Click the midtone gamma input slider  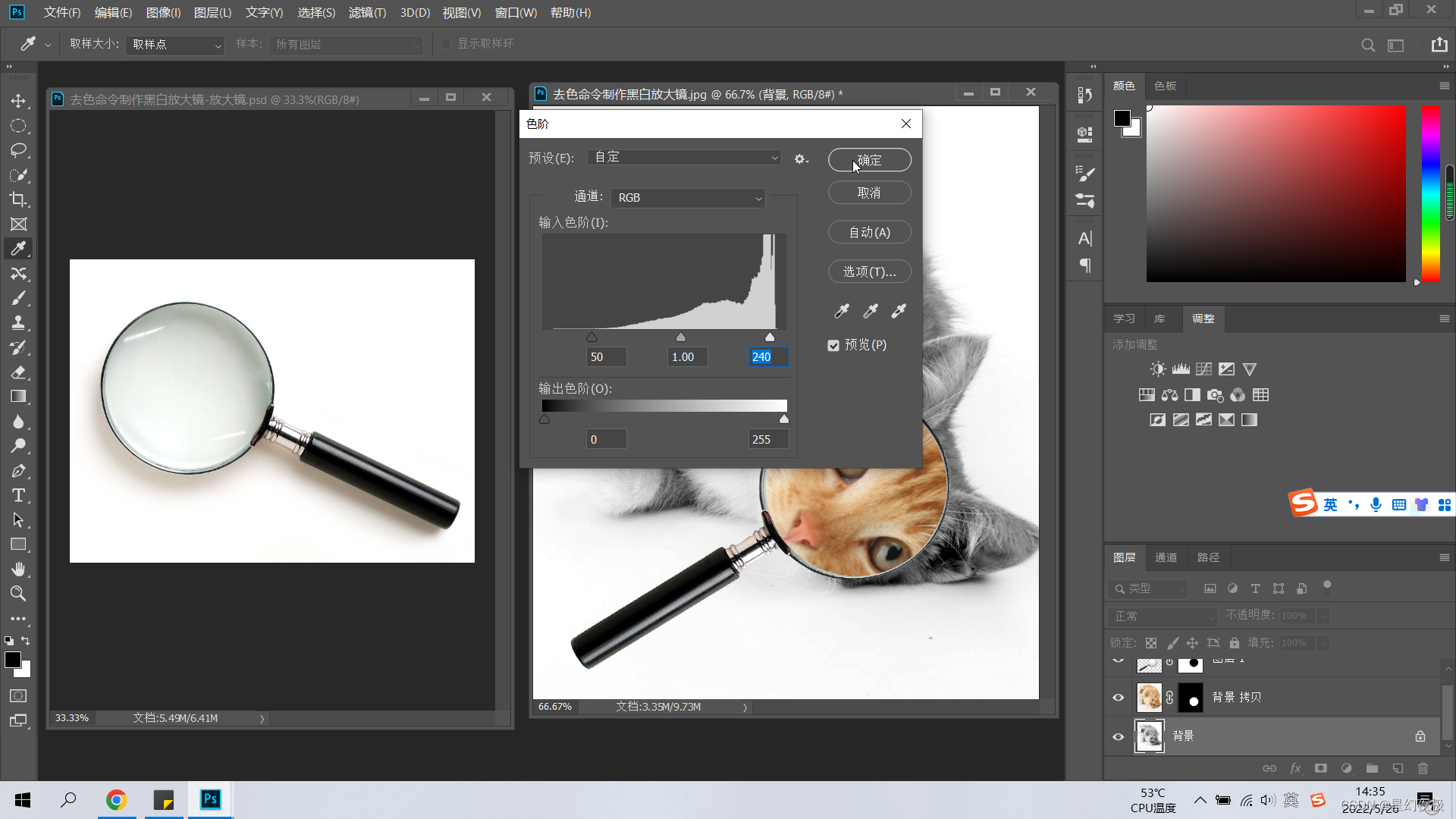point(680,337)
